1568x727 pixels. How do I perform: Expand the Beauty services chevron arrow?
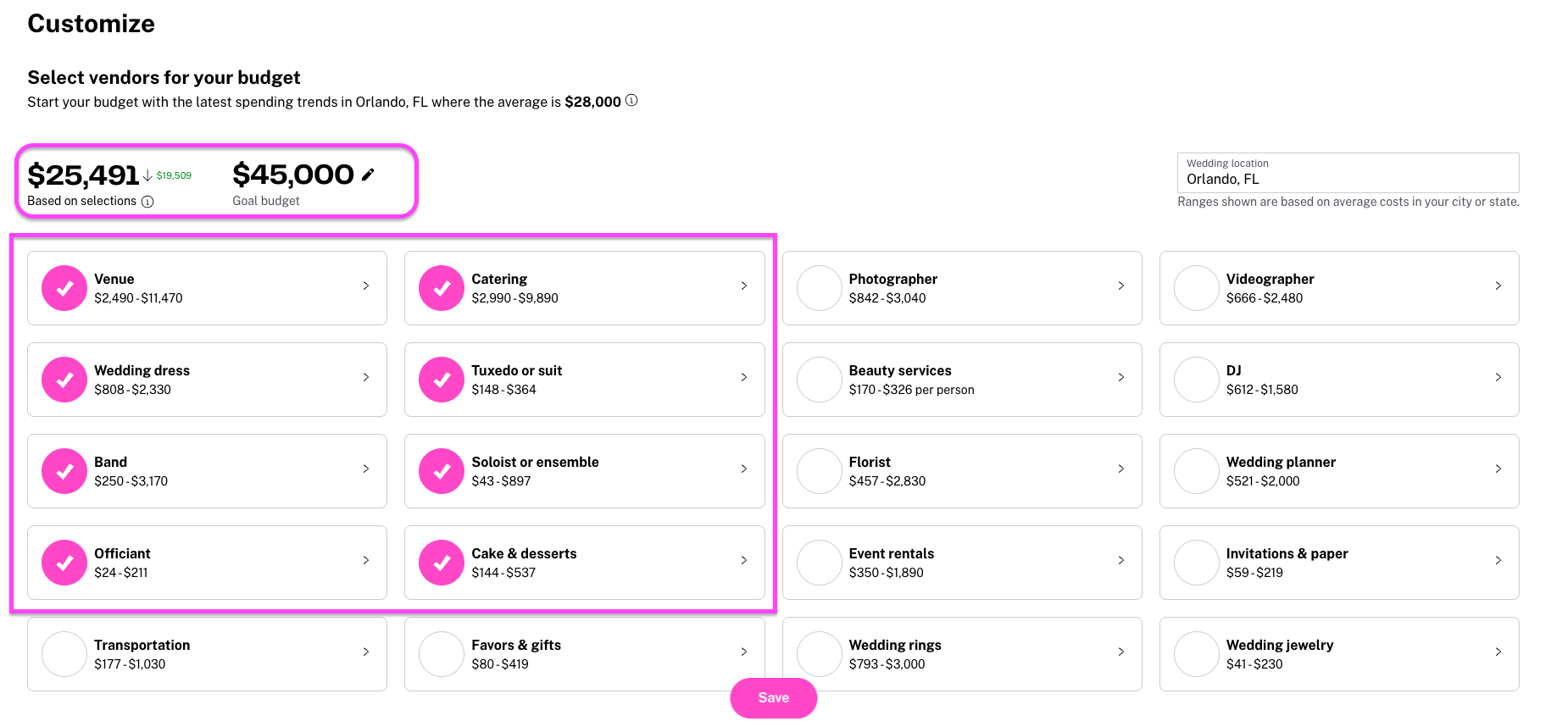pyautogui.click(x=1121, y=377)
